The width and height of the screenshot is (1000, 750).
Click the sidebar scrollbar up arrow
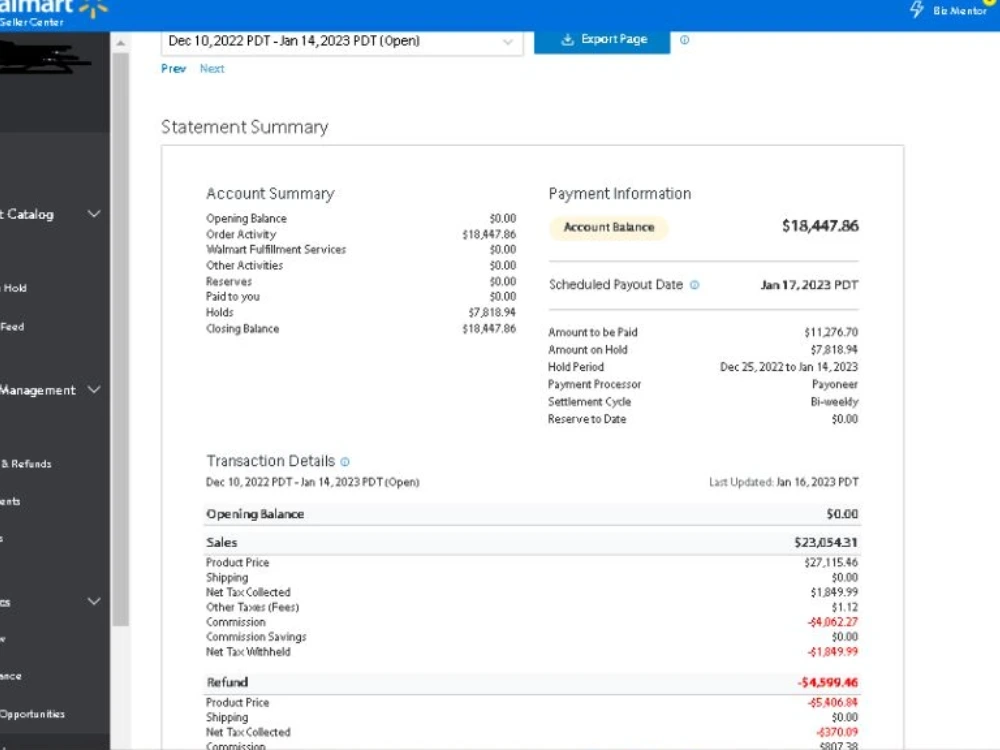click(121, 43)
